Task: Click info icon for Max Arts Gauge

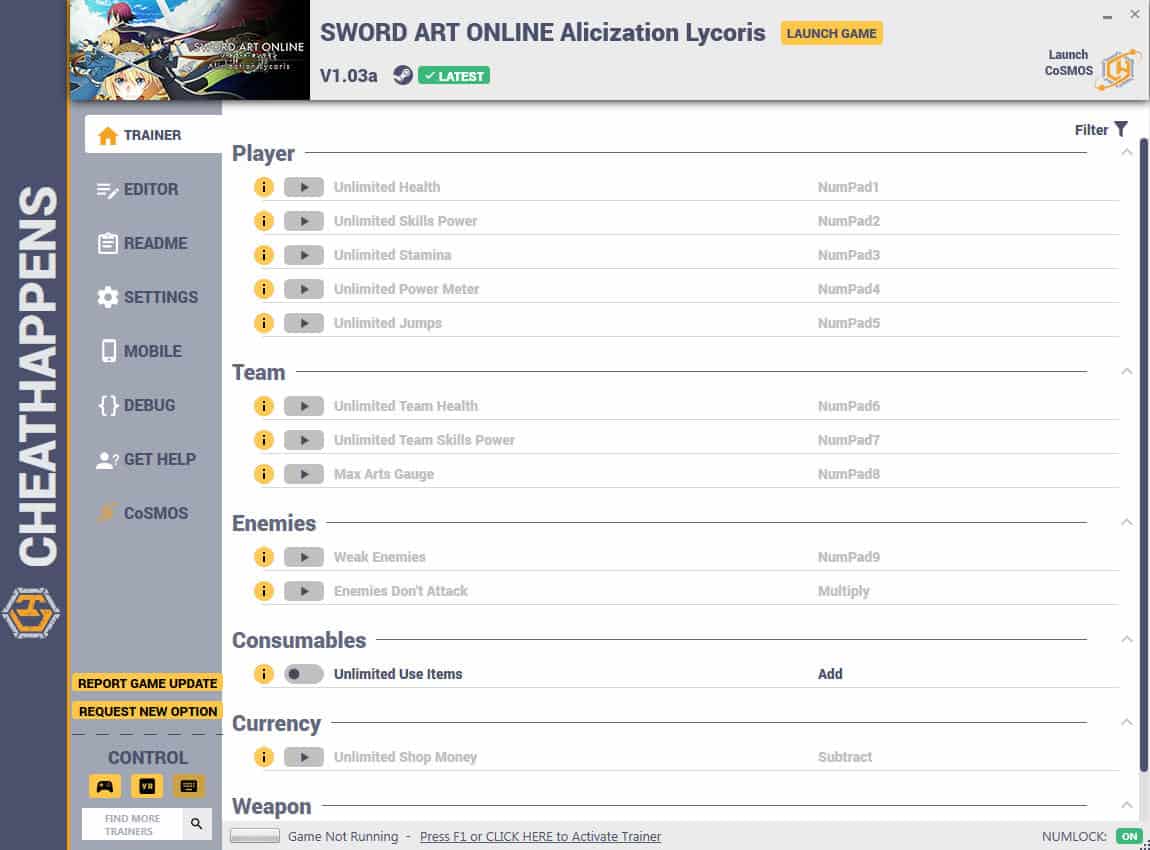Action: 263,474
